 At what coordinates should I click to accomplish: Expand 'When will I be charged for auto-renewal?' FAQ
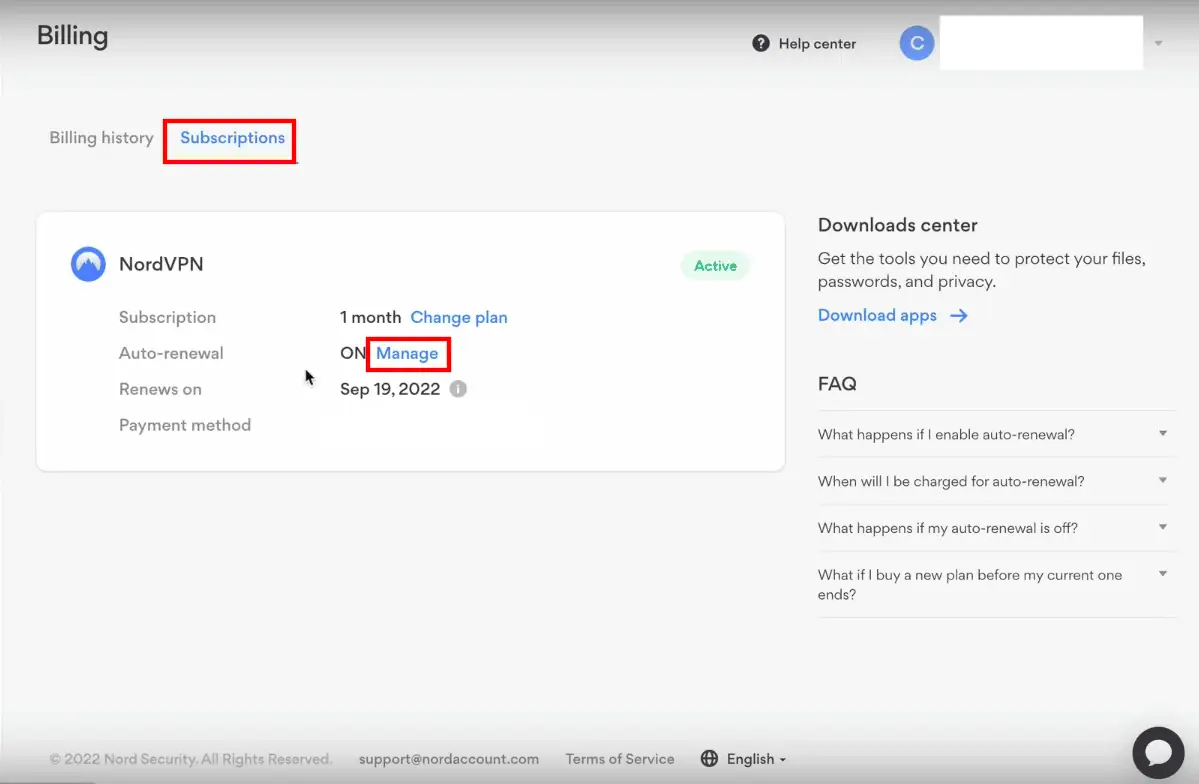pos(996,481)
